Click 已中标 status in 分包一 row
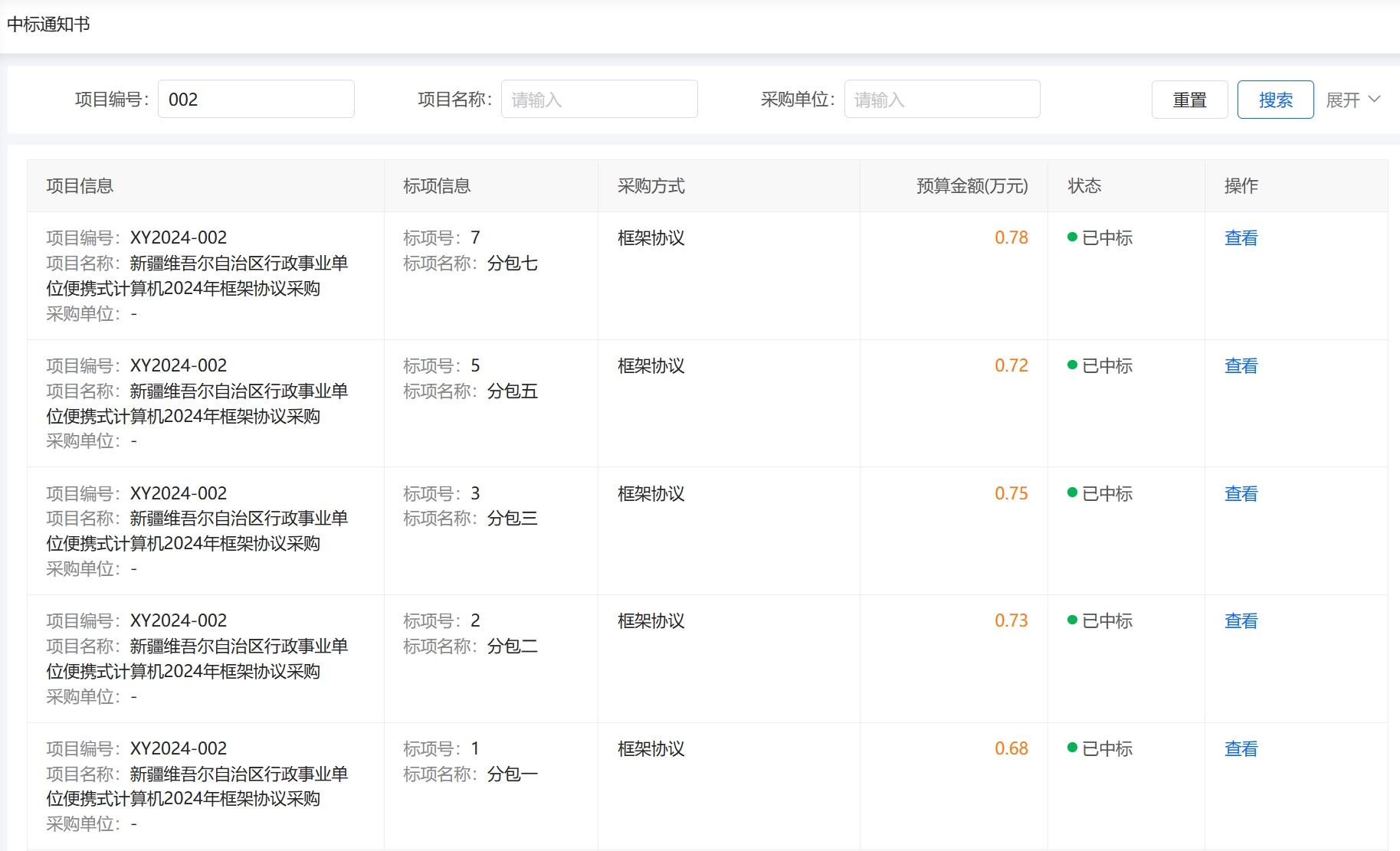The image size is (1400, 851). 1100,749
